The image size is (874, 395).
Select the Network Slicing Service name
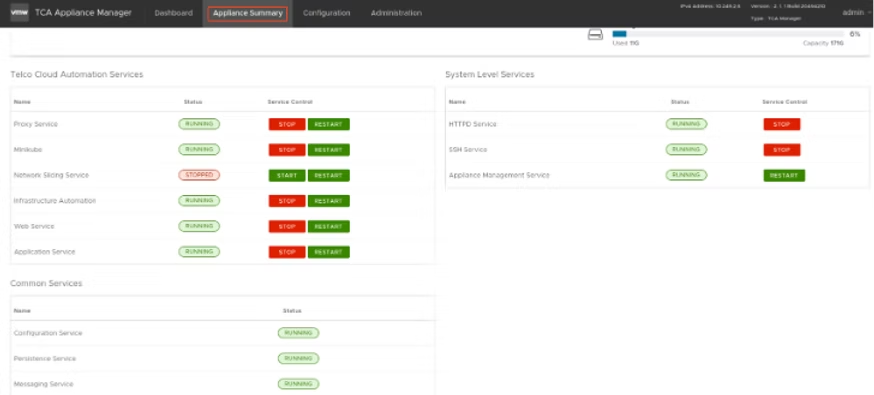pyautogui.click(x=51, y=175)
